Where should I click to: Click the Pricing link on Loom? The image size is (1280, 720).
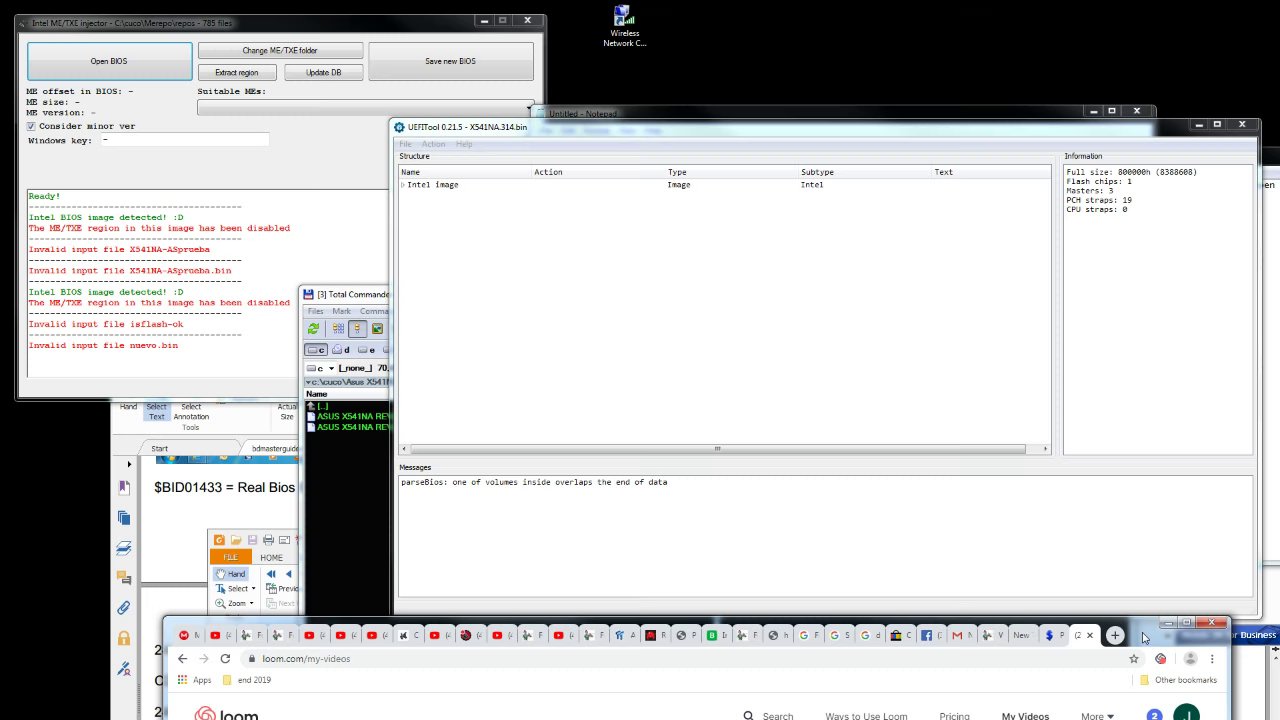tap(954, 716)
